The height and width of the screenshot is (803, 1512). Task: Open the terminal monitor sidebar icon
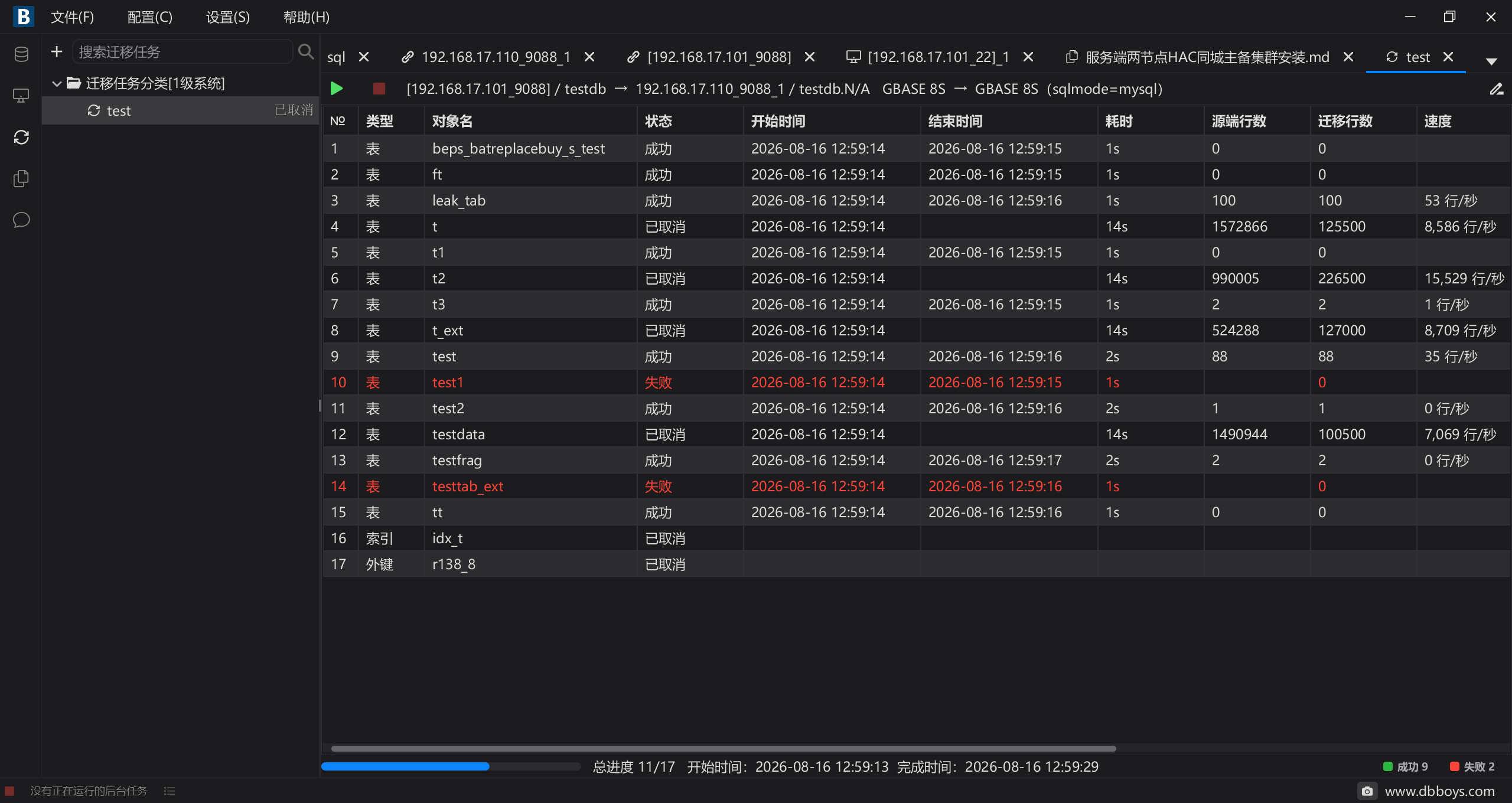click(21, 96)
